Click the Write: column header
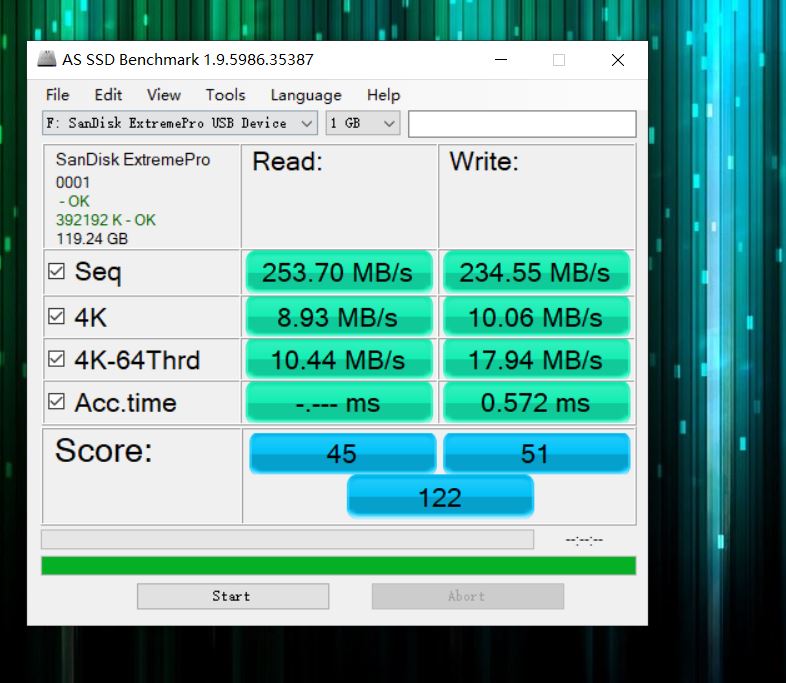Screen dimensions: 786x683 click(x=484, y=161)
